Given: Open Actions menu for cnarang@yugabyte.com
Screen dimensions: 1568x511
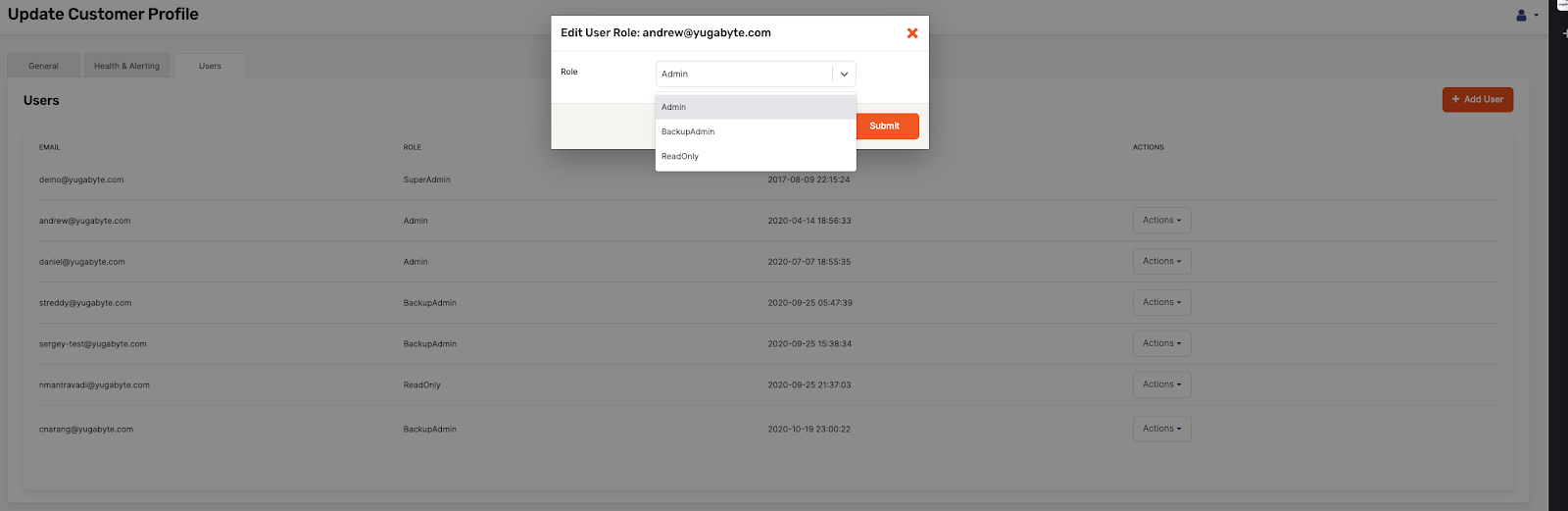Looking at the screenshot, I should click(x=1162, y=429).
